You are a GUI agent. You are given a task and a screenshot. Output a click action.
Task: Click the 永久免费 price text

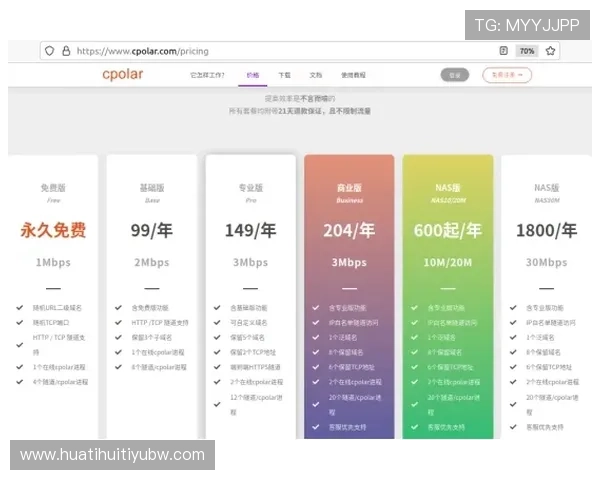(x=53, y=230)
